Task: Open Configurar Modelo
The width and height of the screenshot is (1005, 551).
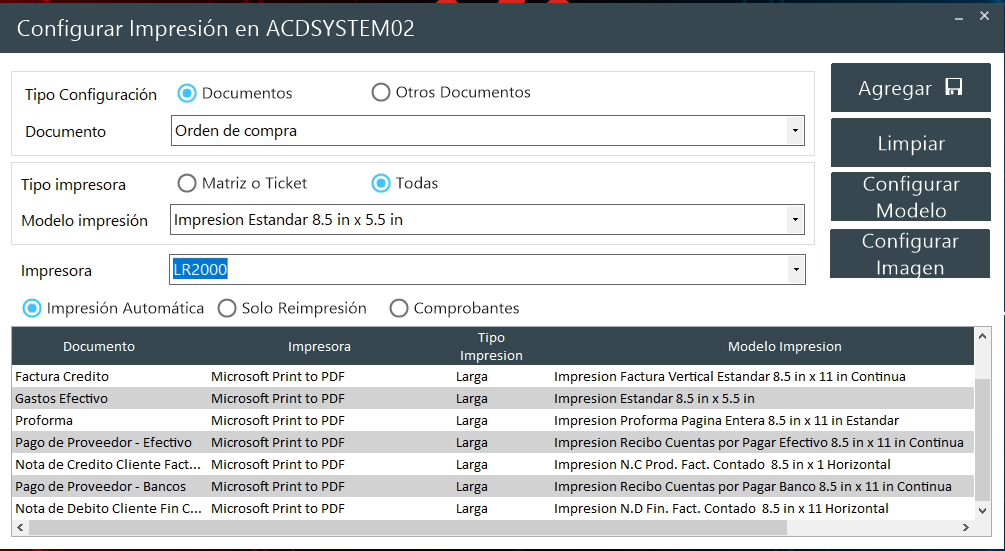Action: [x=910, y=197]
